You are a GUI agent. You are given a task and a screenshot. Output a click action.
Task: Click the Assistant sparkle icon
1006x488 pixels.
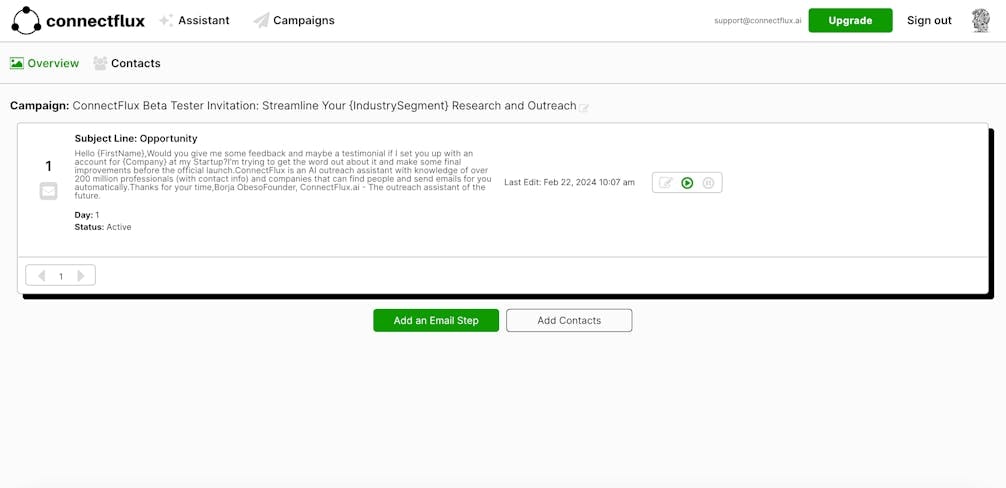click(x=166, y=21)
